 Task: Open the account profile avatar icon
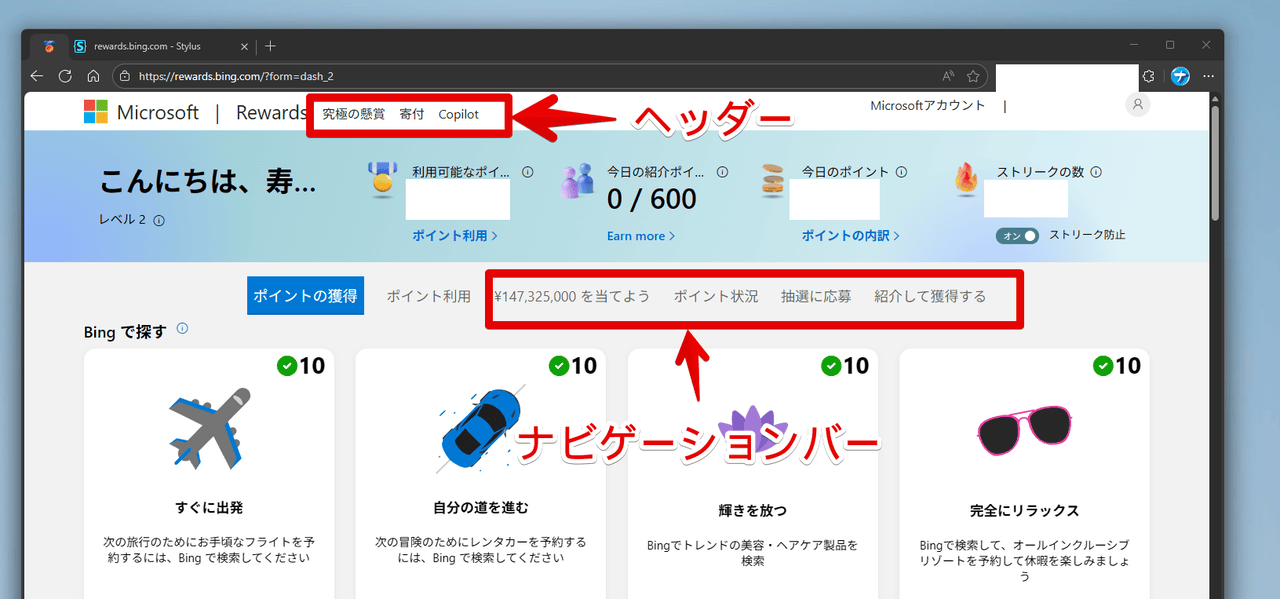1137,105
